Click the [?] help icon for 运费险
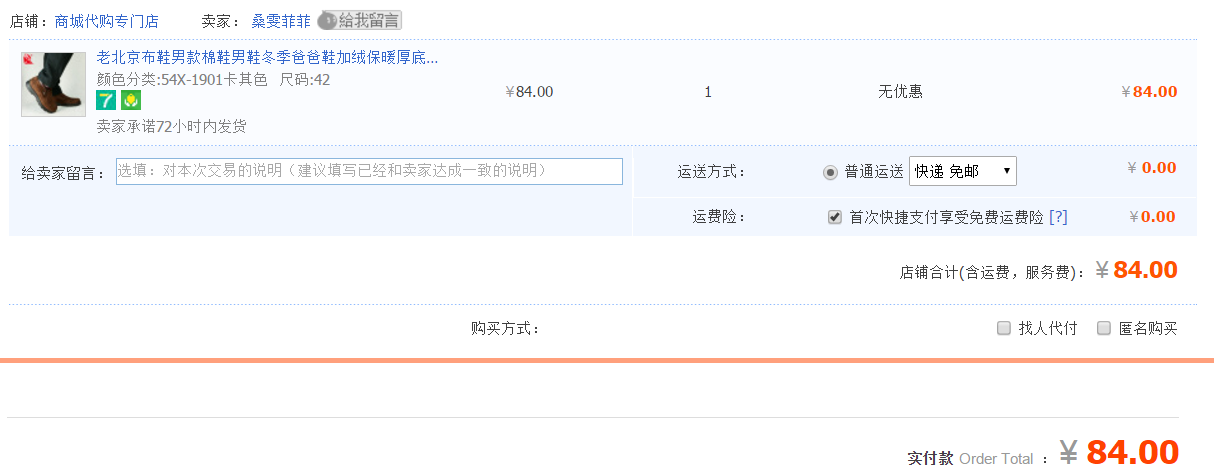The height and width of the screenshot is (466, 1214). [x=1058, y=217]
